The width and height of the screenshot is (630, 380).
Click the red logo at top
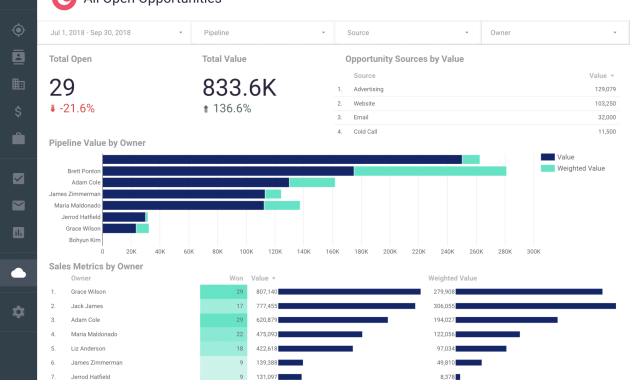tap(64, 3)
